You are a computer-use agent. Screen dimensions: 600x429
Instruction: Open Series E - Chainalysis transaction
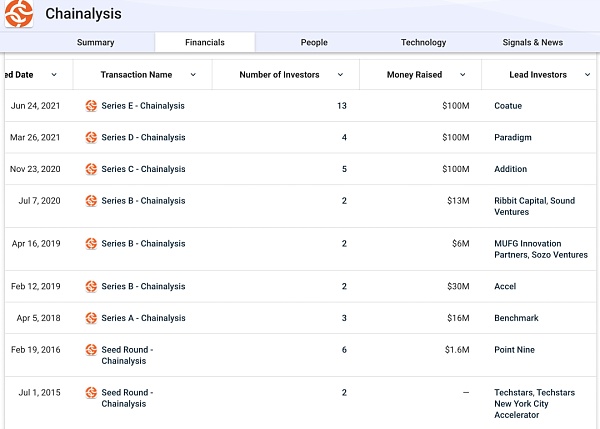[143, 106]
